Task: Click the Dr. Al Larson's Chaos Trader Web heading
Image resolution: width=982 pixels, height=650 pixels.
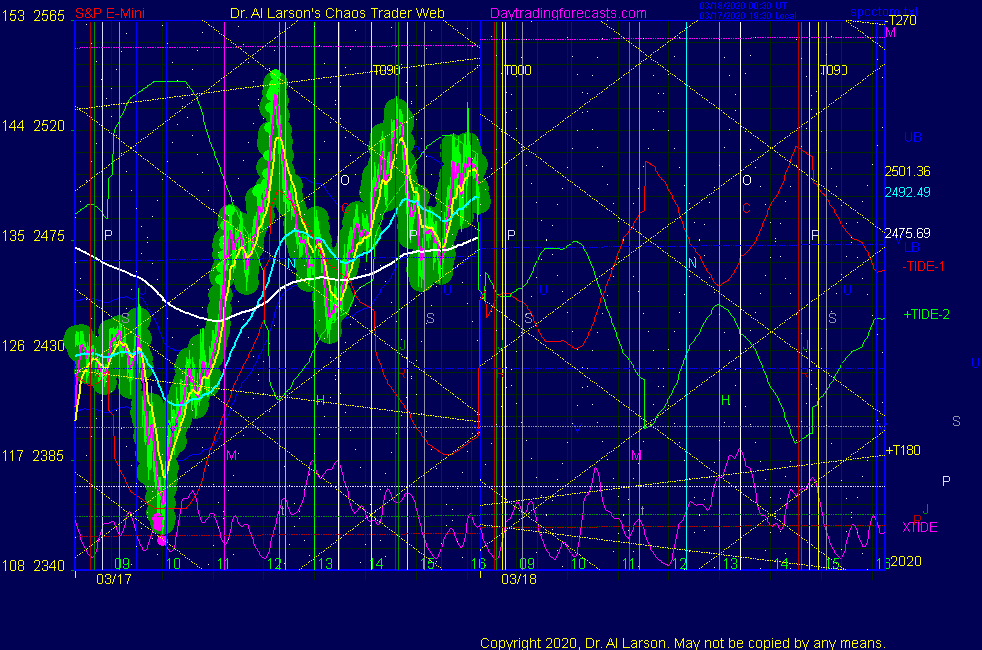Action: point(337,13)
